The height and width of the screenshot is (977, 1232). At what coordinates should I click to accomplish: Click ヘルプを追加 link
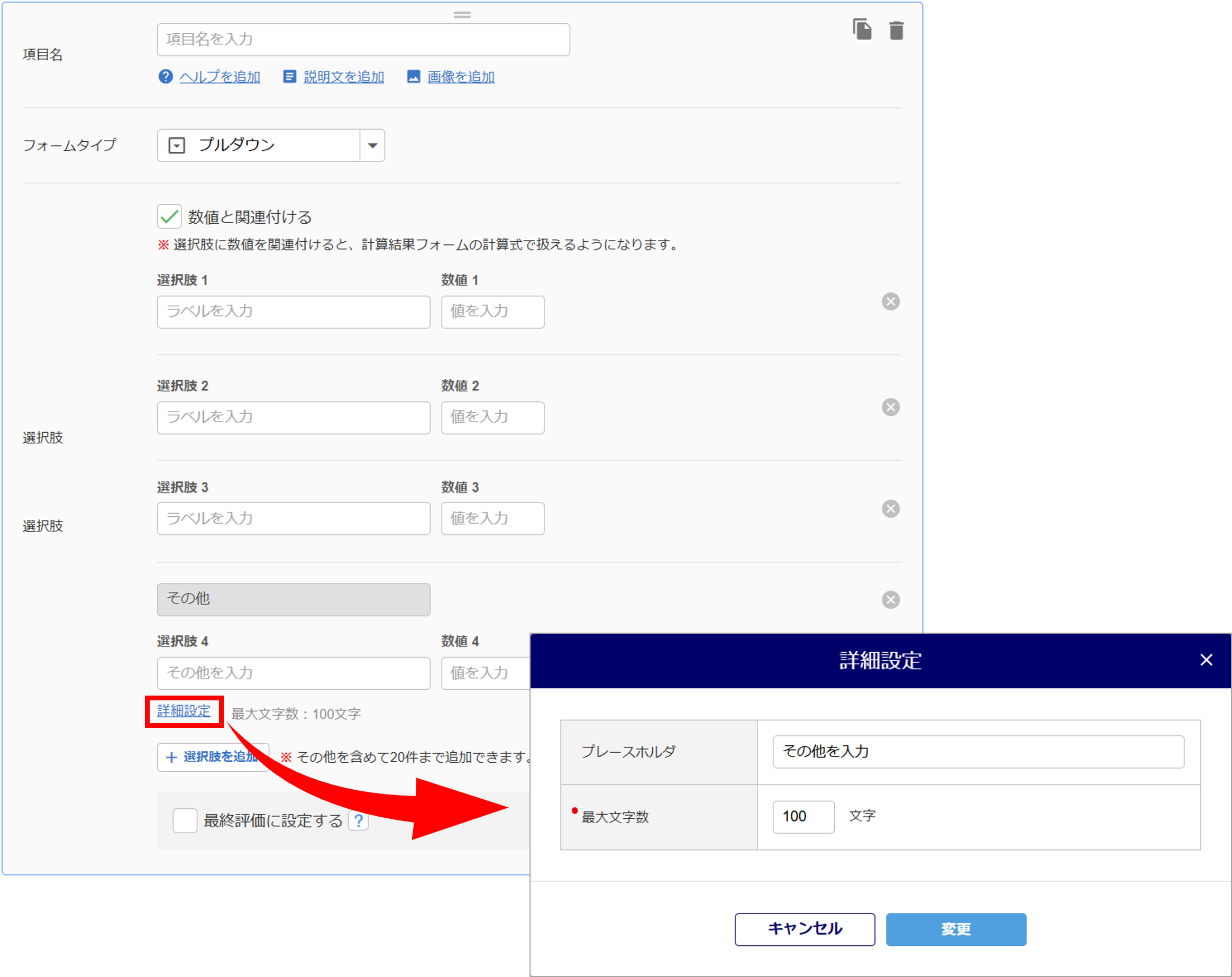220,77
